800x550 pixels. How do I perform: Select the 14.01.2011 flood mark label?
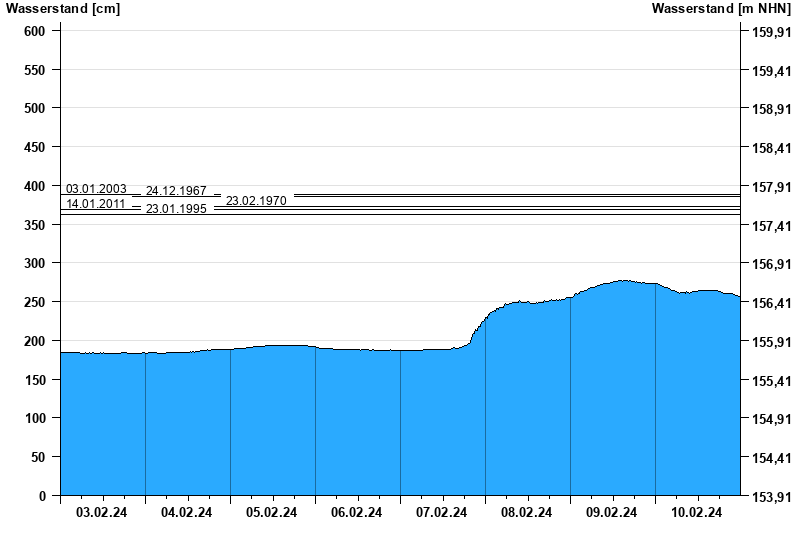(95, 204)
